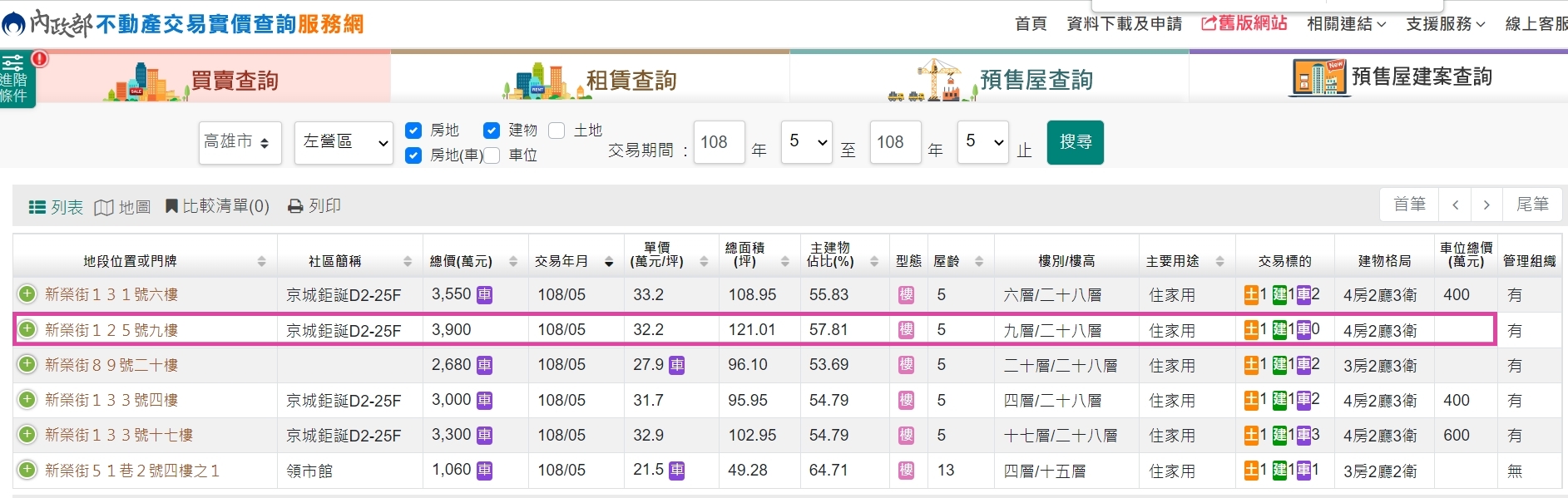Expand row details for 新榮街131號六樓
1568x498 pixels.
pyautogui.click(x=27, y=294)
